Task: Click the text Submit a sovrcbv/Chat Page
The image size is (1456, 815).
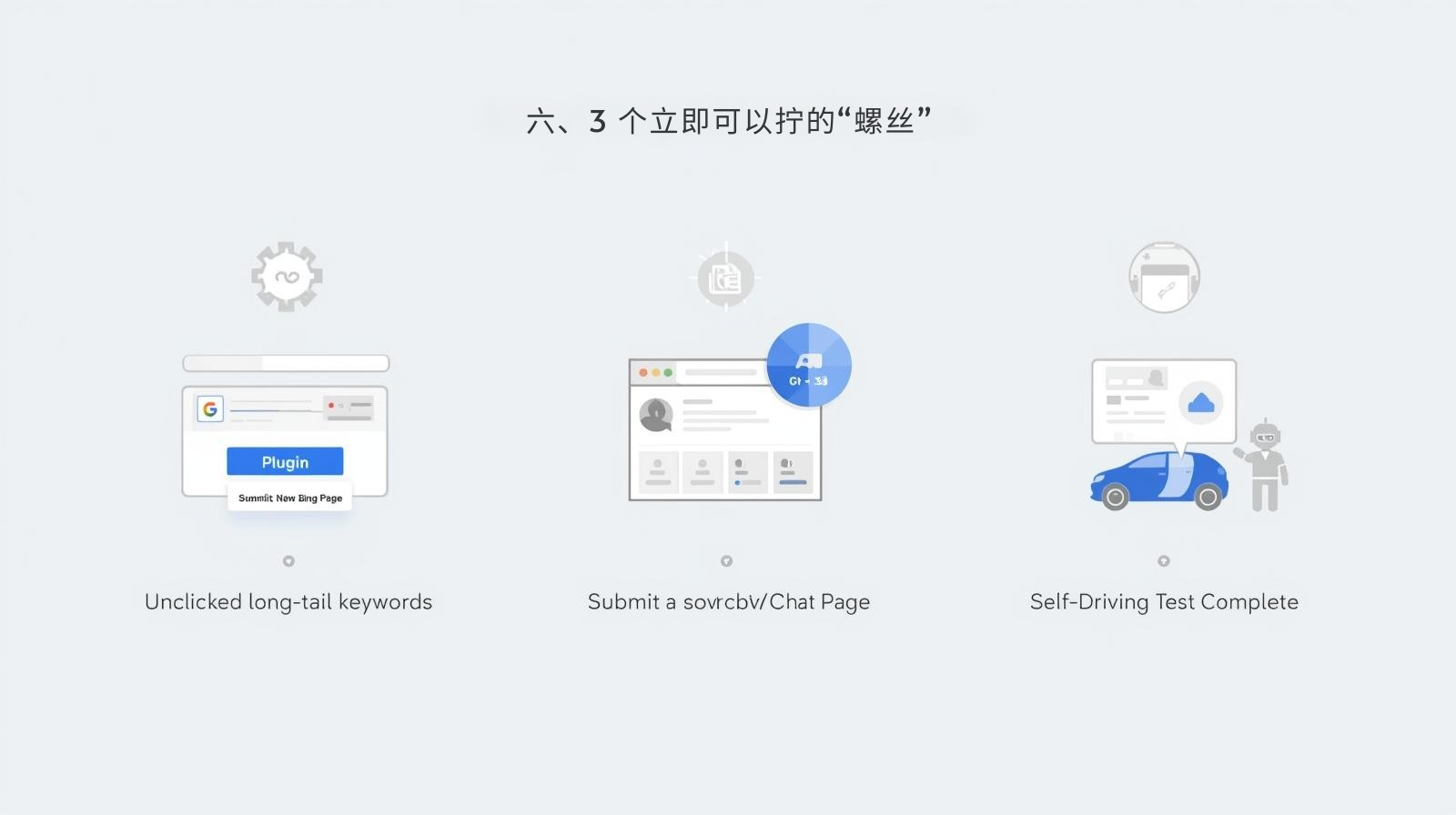Action: pos(729,602)
